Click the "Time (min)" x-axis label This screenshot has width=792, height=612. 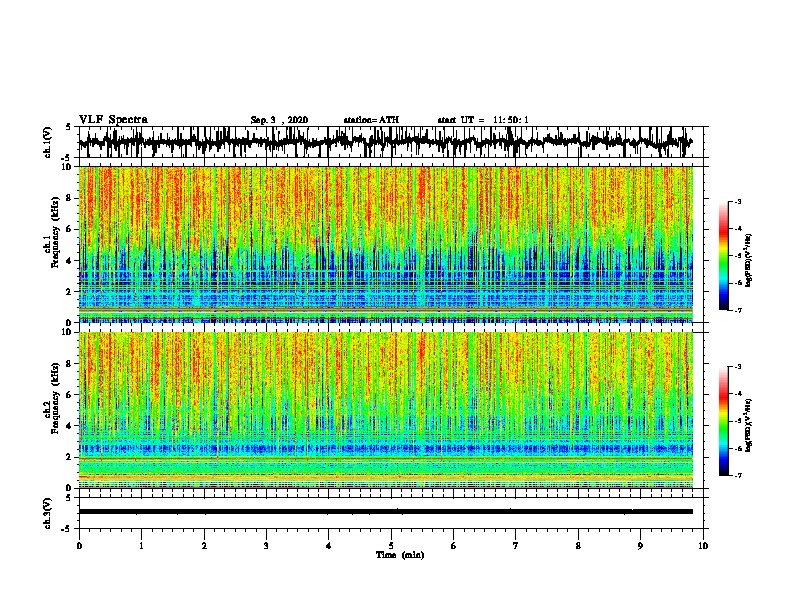pyautogui.click(x=400, y=555)
